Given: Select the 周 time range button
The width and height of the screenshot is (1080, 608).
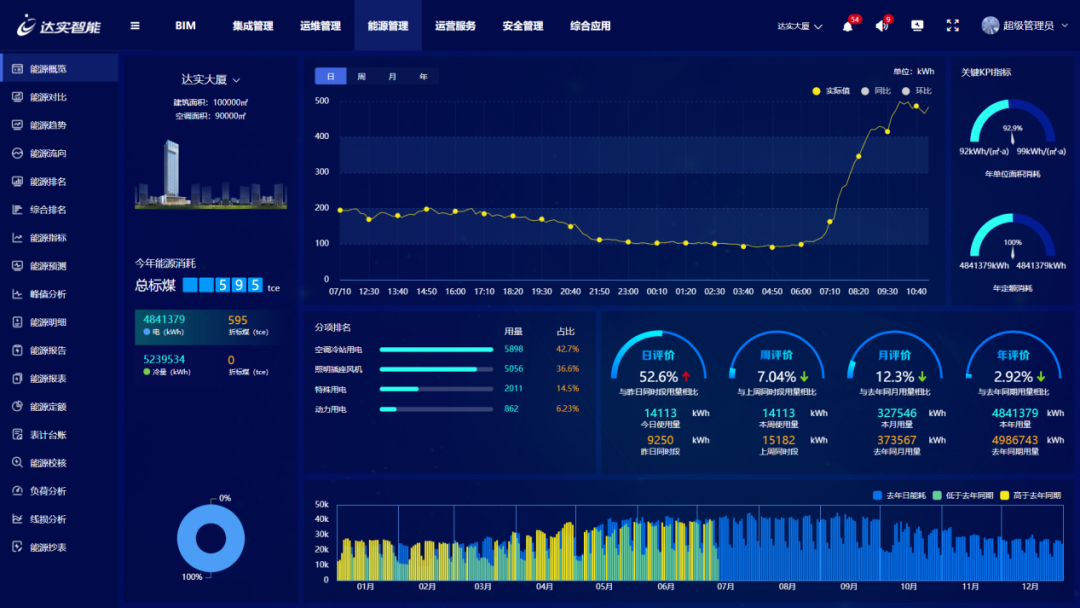Looking at the screenshot, I should pyautogui.click(x=362, y=76).
